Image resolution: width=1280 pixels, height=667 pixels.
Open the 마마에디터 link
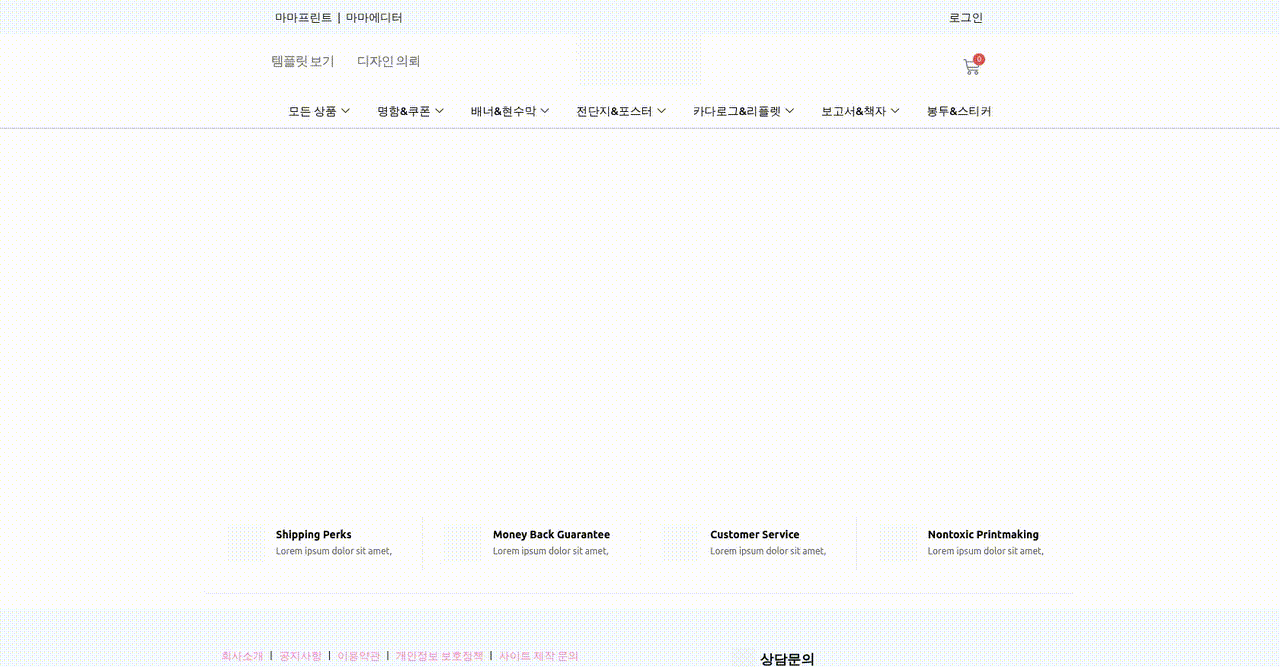(374, 17)
